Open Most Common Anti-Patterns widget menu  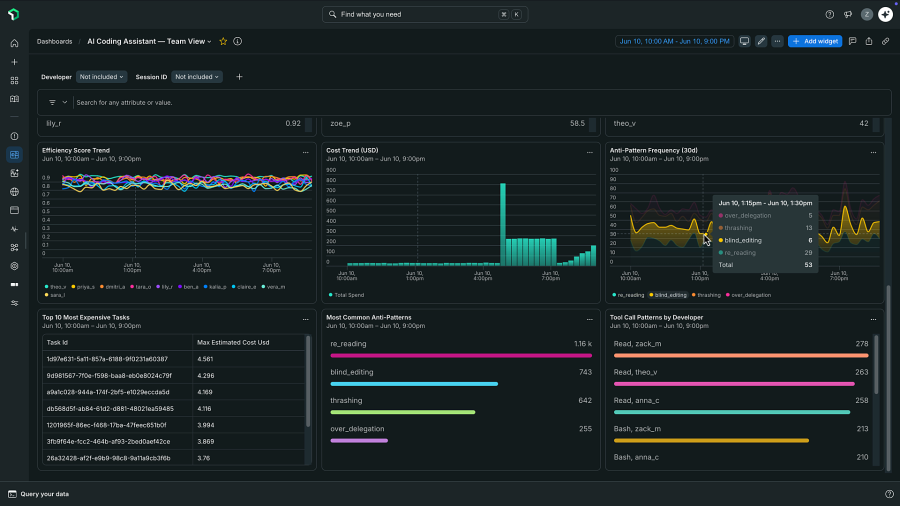pos(589,320)
